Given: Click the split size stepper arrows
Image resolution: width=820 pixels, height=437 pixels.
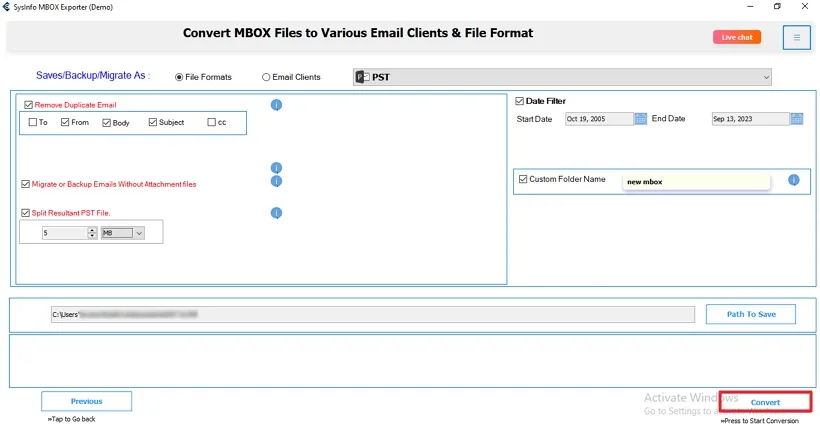Looking at the screenshot, I should pyautogui.click(x=92, y=233).
